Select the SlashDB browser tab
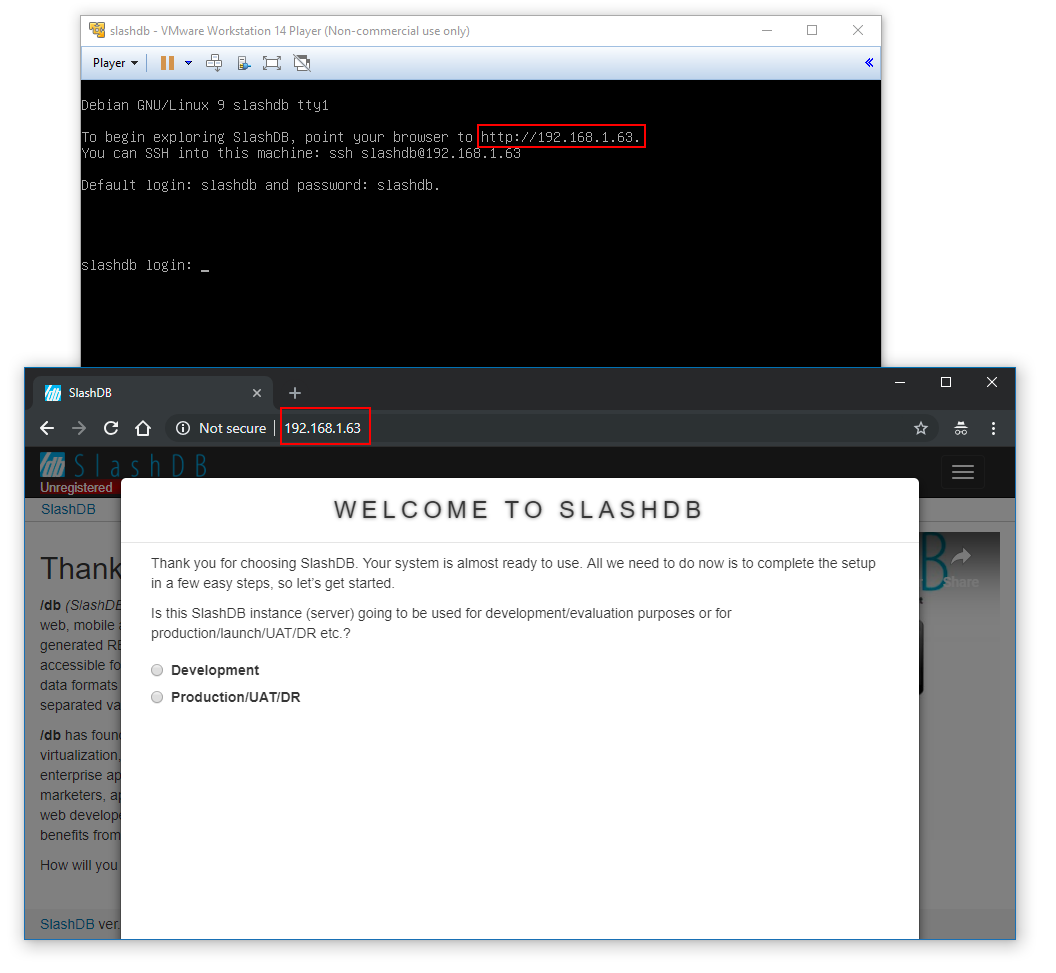 [x=152, y=393]
